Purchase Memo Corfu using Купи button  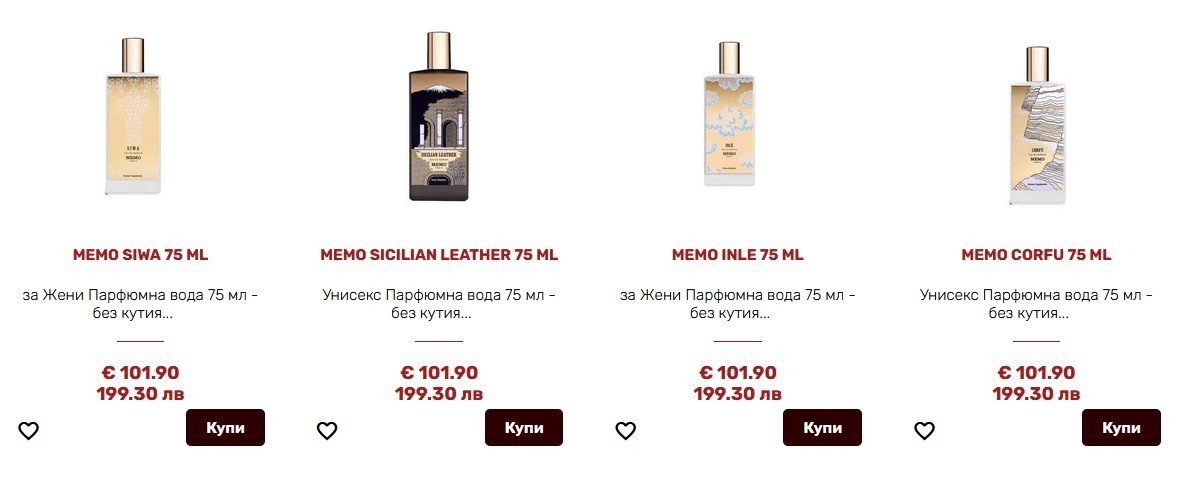[x=1121, y=428]
